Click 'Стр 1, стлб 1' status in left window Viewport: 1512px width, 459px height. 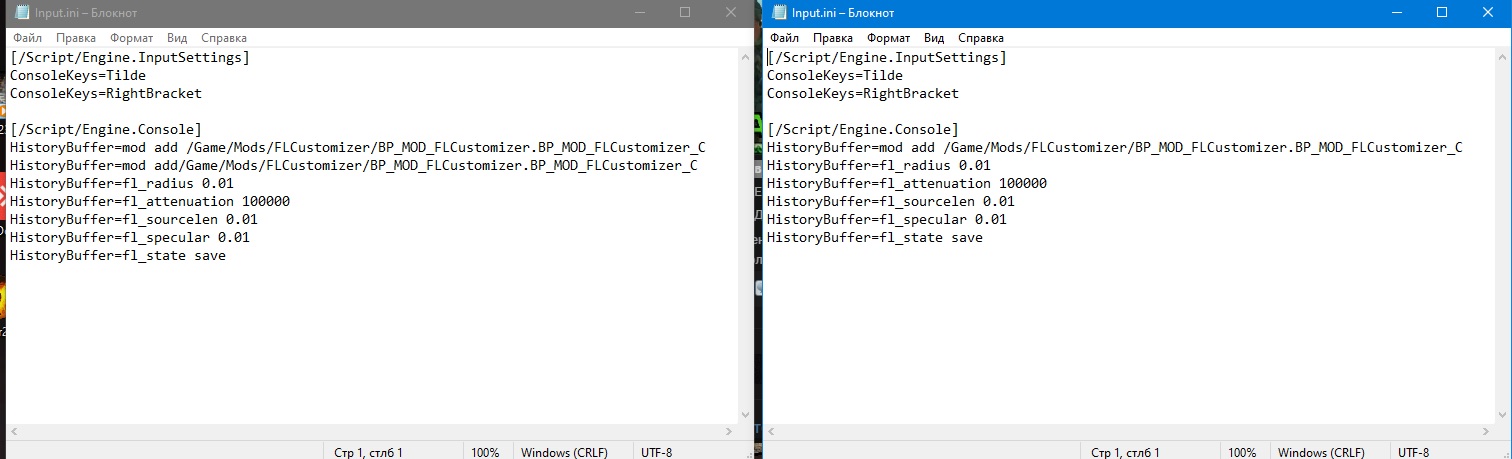(x=368, y=452)
